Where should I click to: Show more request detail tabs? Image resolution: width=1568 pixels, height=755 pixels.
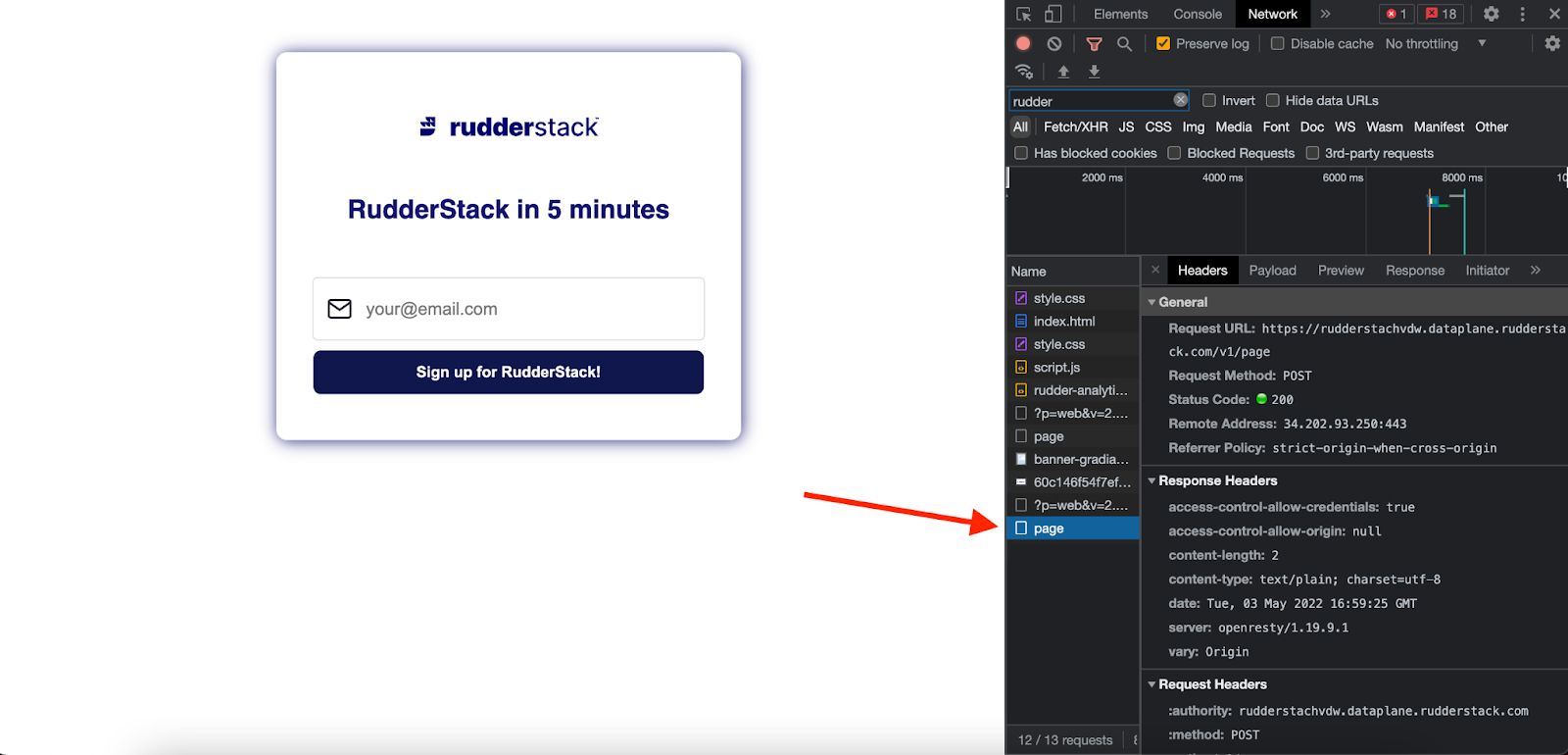pos(1536,270)
